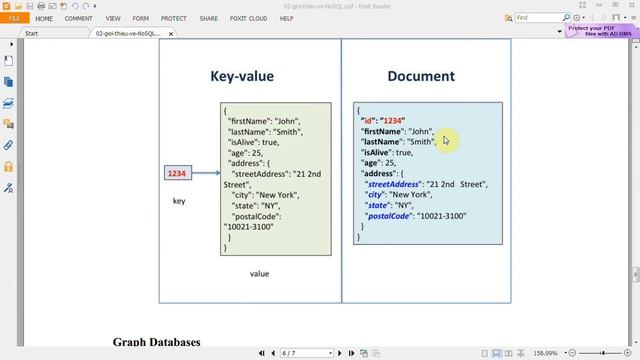Close the 02-goi-thieu-ve-NoSQL document tab

point(171,34)
